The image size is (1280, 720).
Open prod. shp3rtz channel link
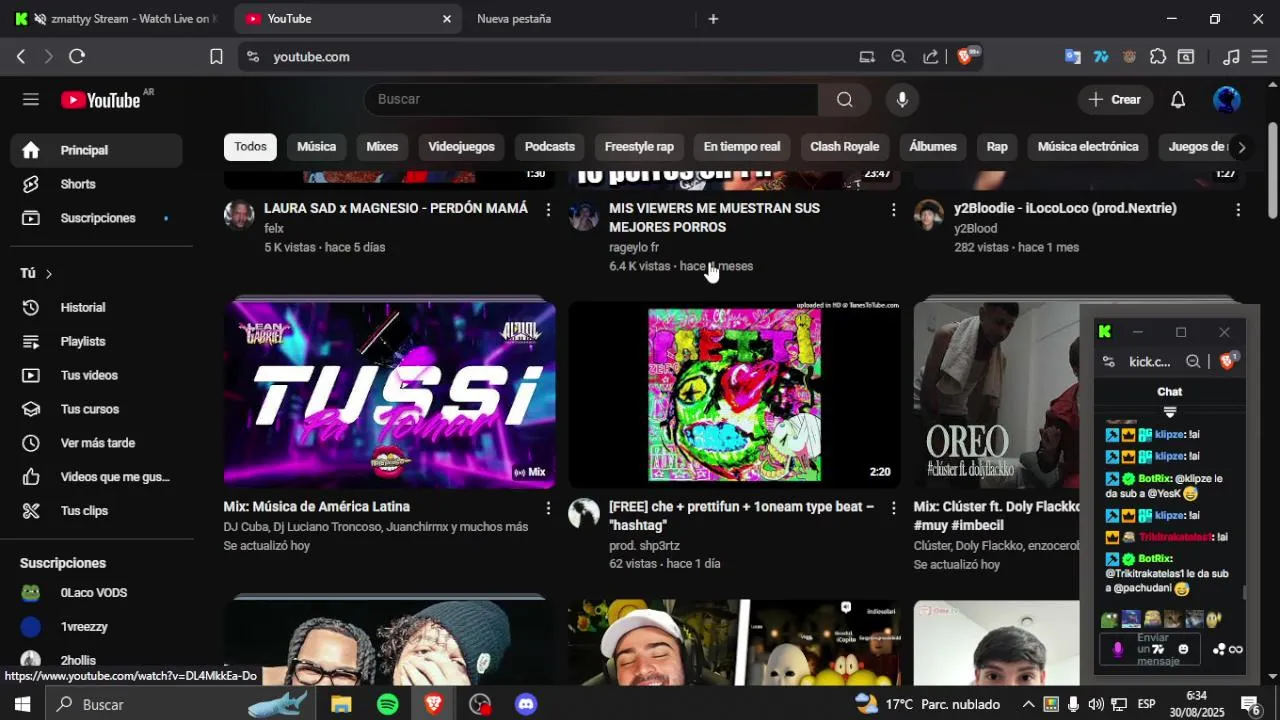[x=644, y=546]
